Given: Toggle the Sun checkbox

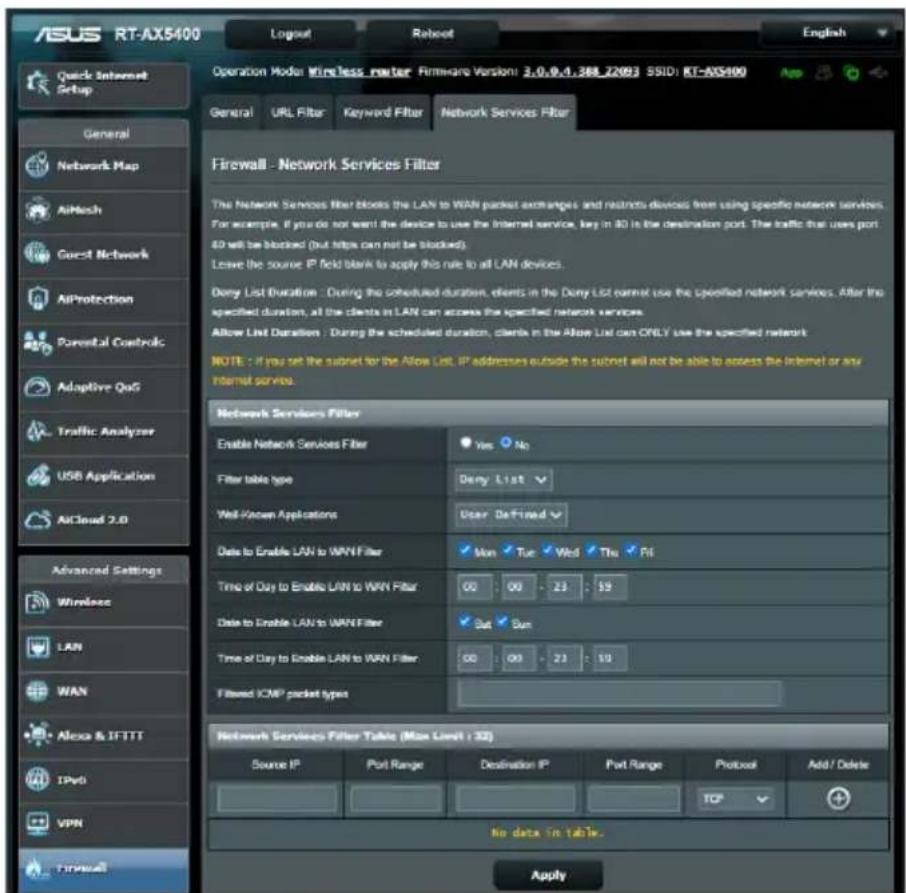Looking at the screenshot, I should tap(502, 622).
